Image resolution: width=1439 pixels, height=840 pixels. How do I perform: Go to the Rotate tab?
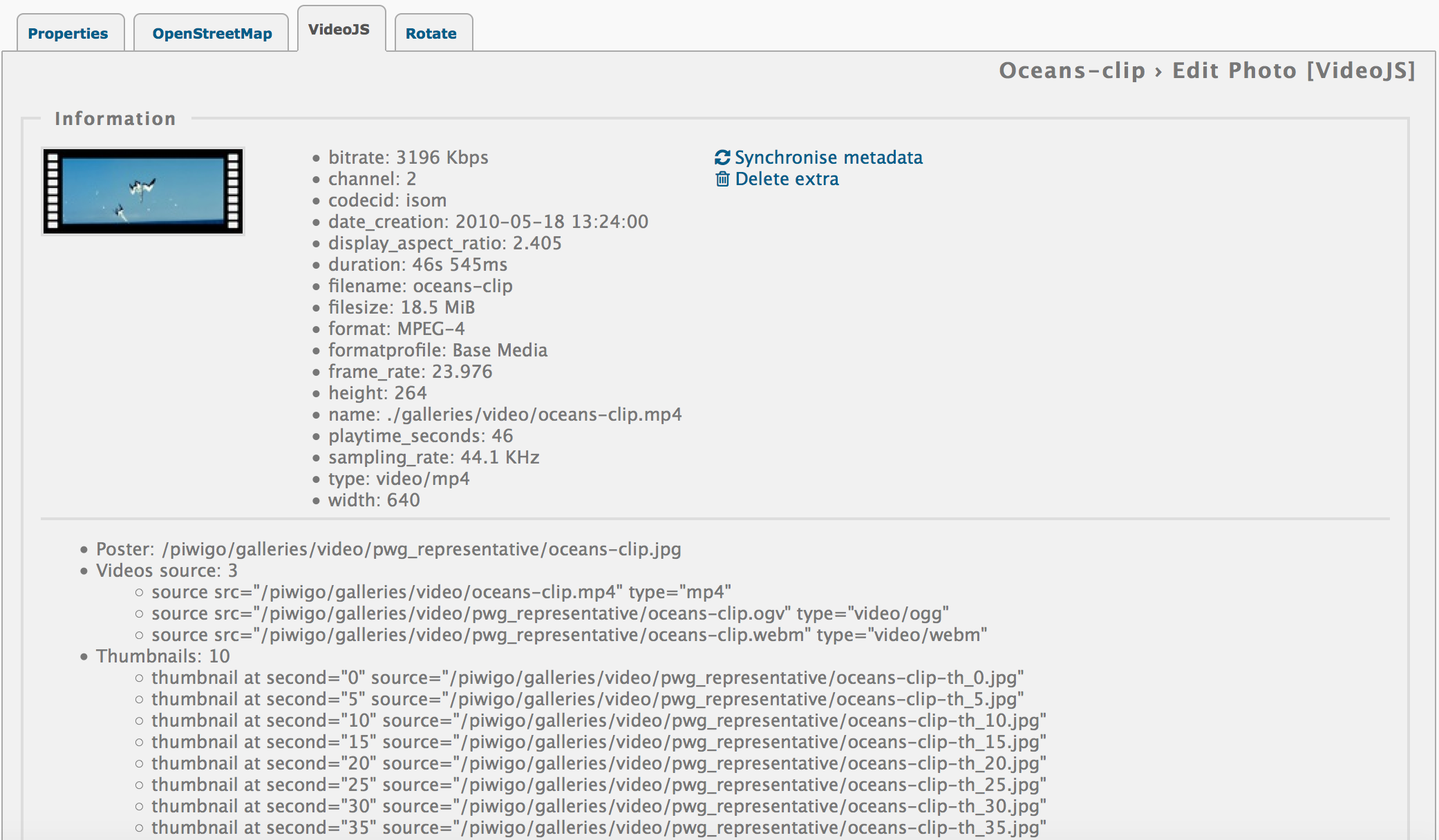tap(431, 33)
